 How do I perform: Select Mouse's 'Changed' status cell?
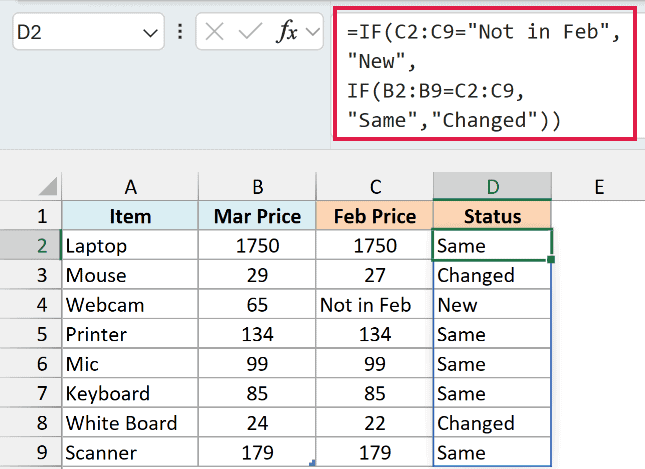pos(492,275)
